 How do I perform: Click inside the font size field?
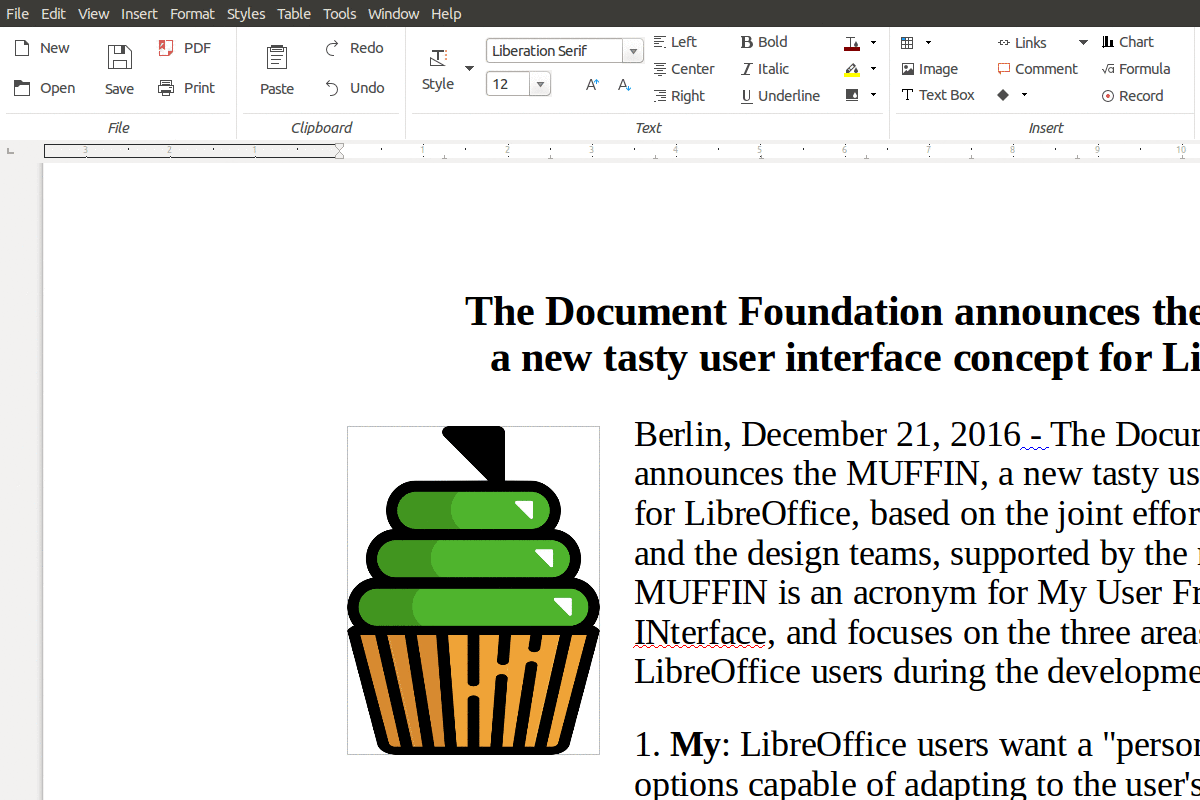508,84
